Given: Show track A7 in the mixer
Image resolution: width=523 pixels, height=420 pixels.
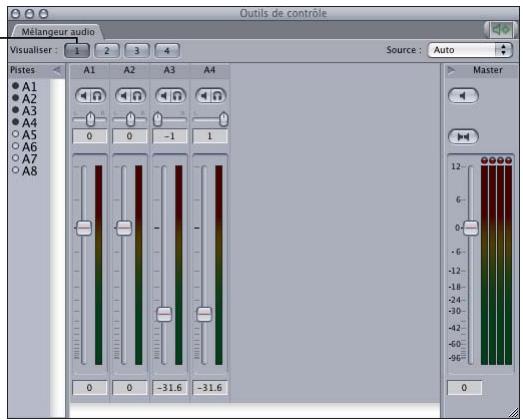Looking at the screenshot, I should coord(15,158).
